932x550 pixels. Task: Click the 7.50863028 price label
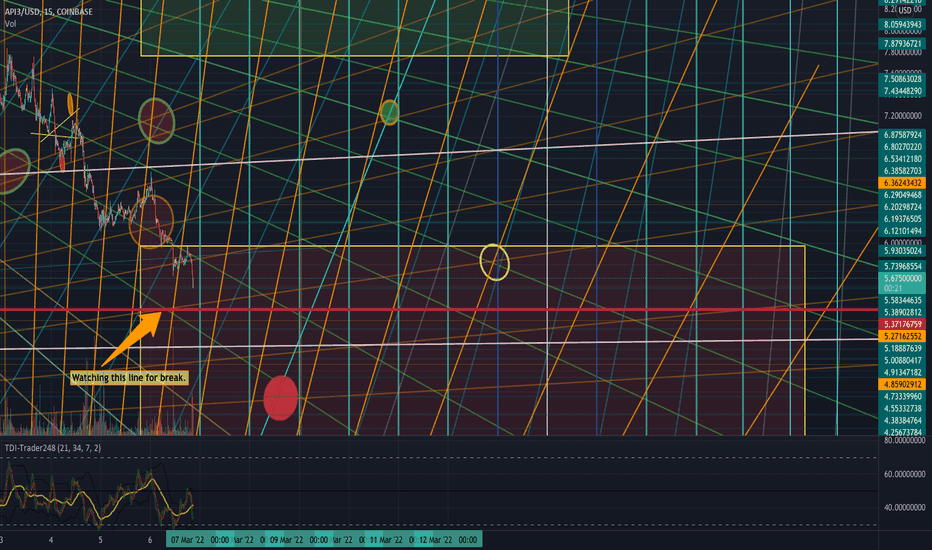click(902, 79)
